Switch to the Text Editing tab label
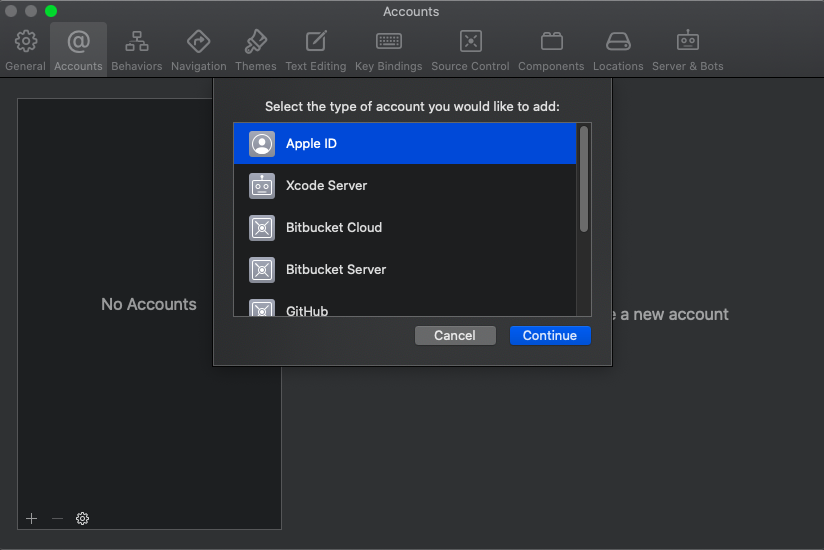The width and height of the screenshot is (824, 550). click(316, 66)
